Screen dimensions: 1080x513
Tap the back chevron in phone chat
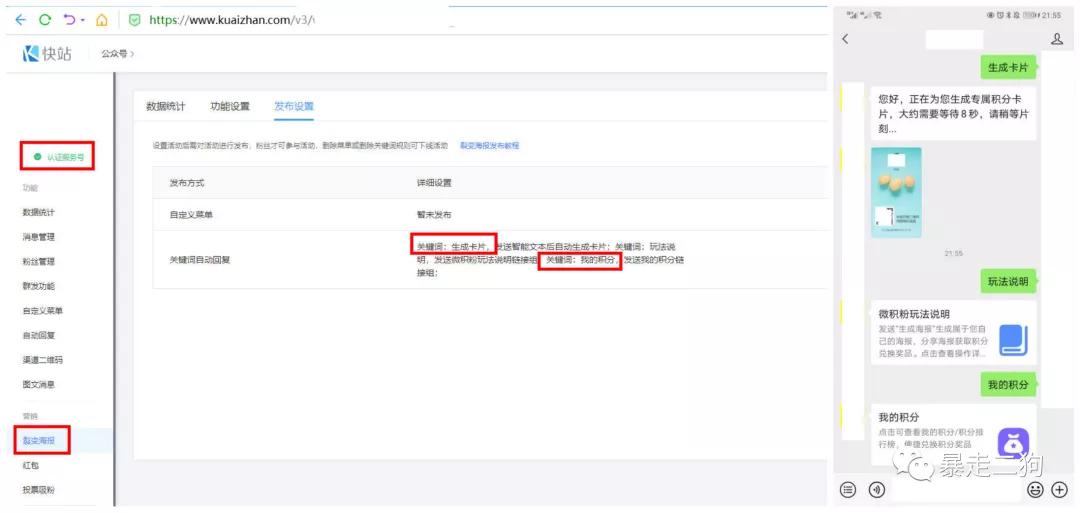(x=846, y=39)
